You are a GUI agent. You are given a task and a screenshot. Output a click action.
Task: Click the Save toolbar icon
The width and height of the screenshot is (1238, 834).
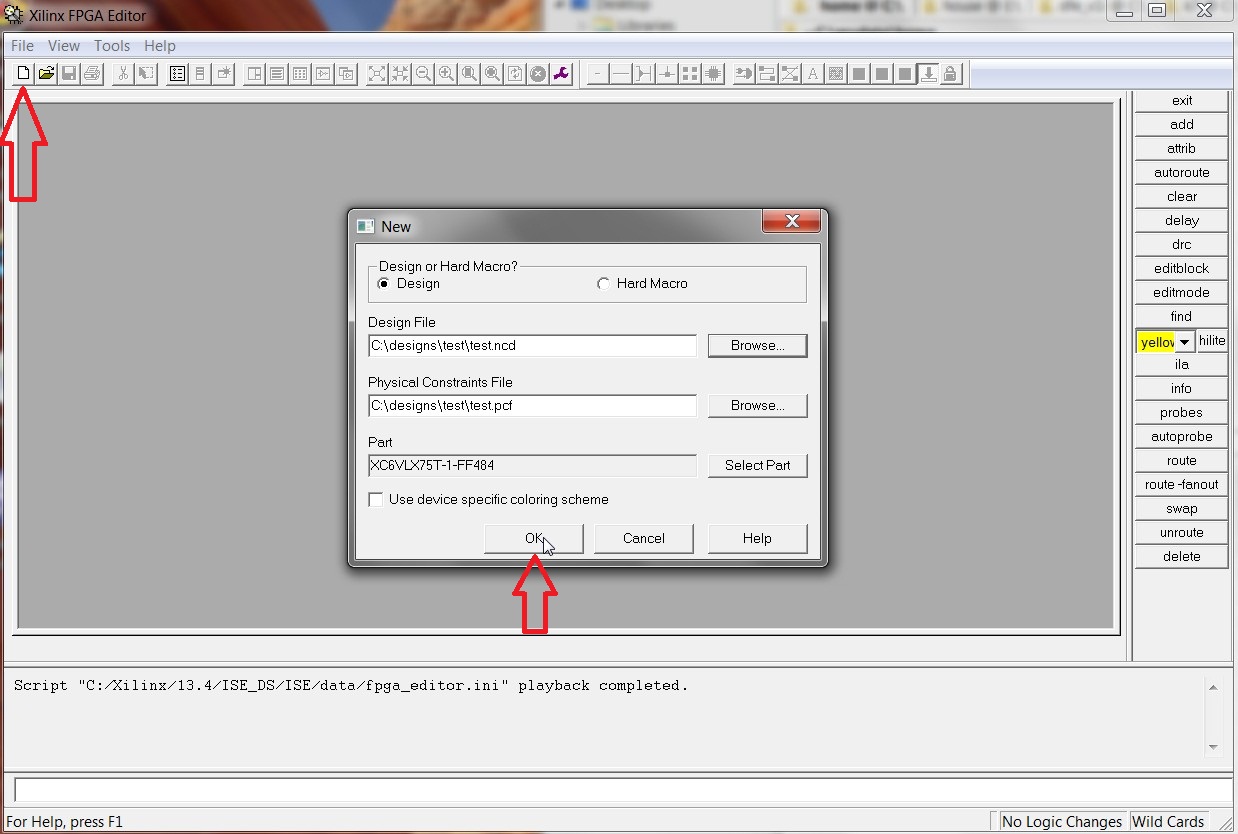tap(69, 72)
